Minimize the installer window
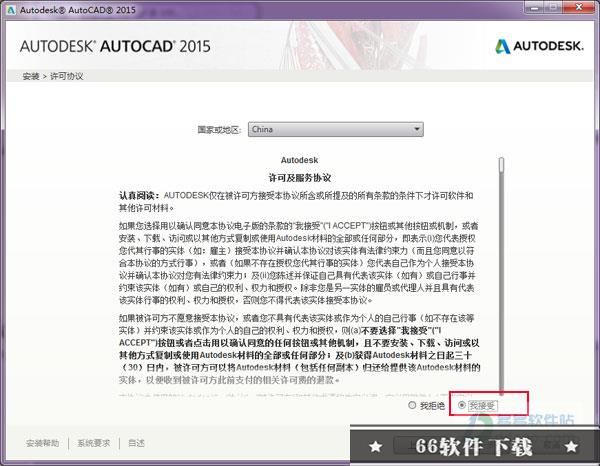Viewport: 600px width, 466px height. point(535,7)
